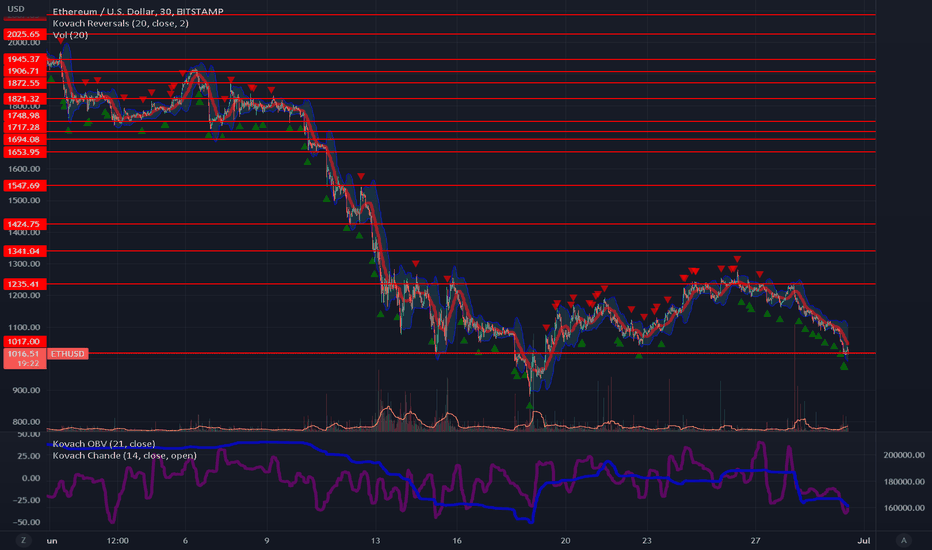Click the -25.00 Chande scale value
This screenshot has width=932, height=550.
coord(28,500)
